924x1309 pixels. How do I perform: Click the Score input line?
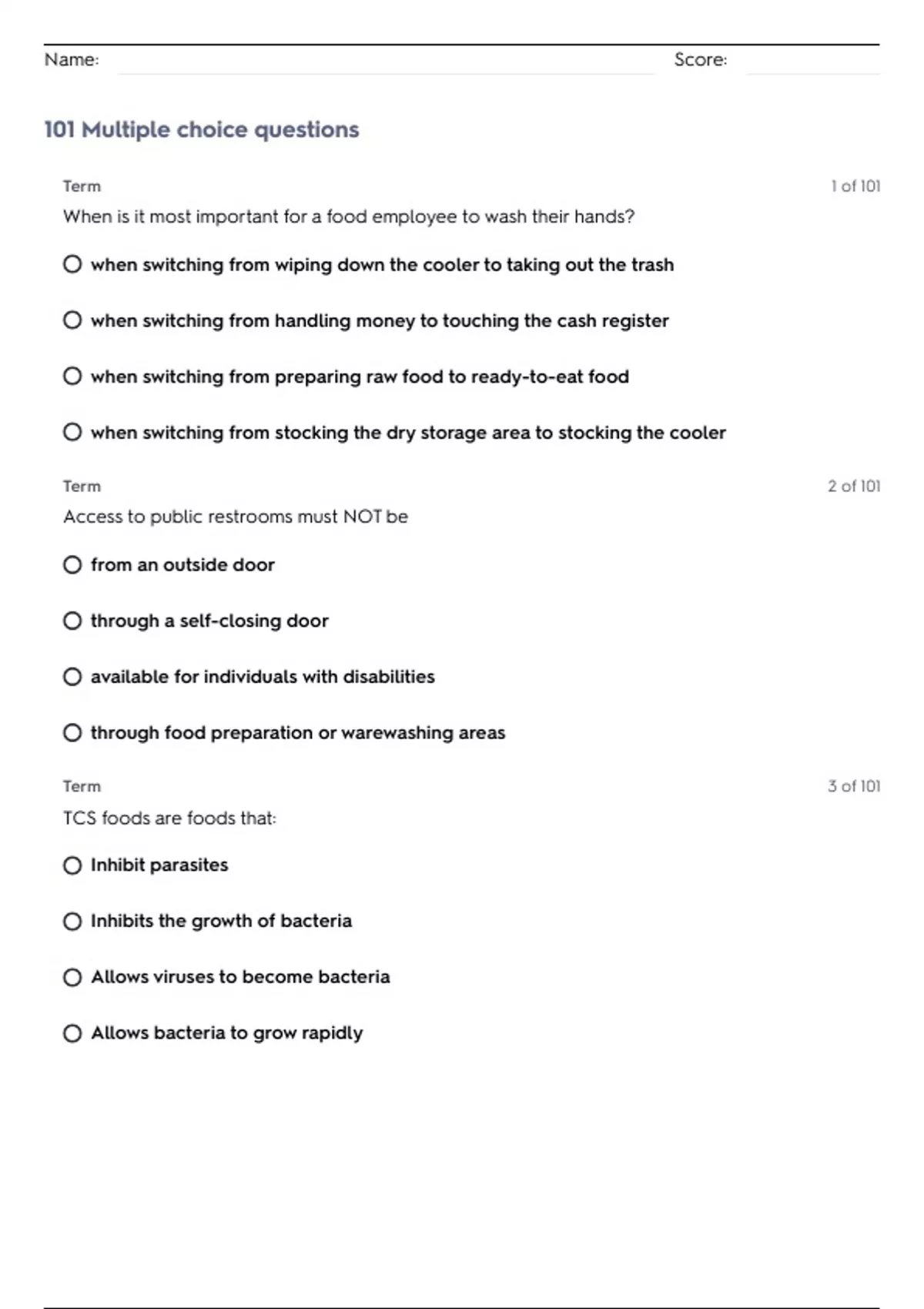tap(813, 62)
